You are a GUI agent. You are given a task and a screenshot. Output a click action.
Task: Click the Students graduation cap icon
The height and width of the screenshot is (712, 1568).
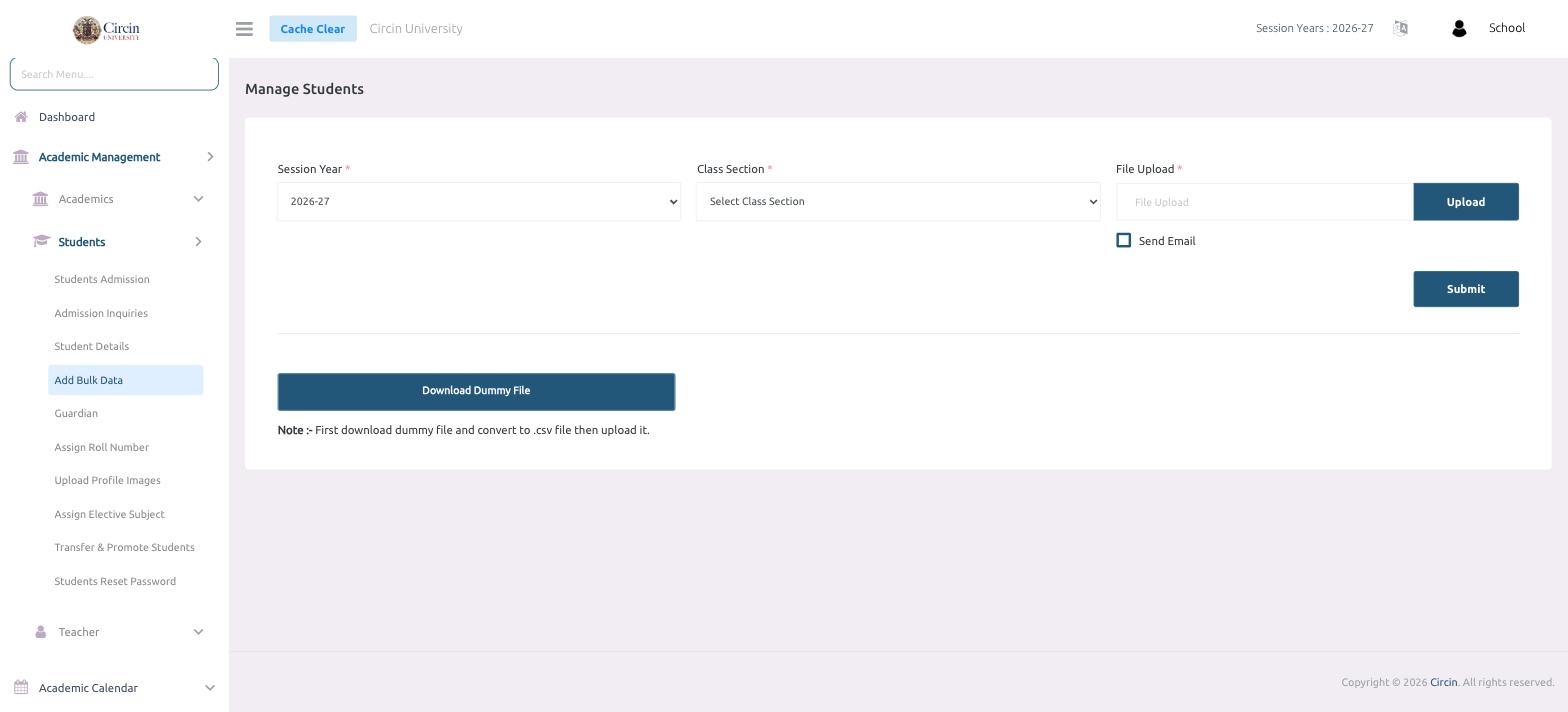point(41,242)
